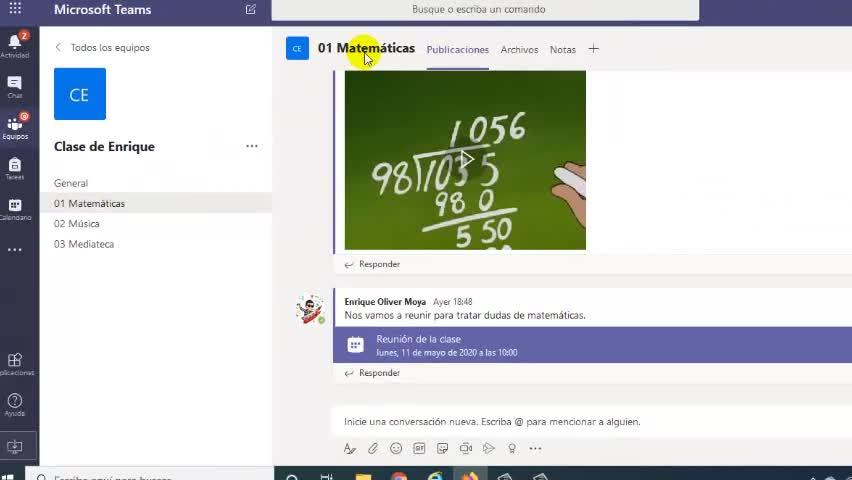Screen dimensions: 852x480
Task: Open Reunión de la clase meeting
Action: [592, 345]
